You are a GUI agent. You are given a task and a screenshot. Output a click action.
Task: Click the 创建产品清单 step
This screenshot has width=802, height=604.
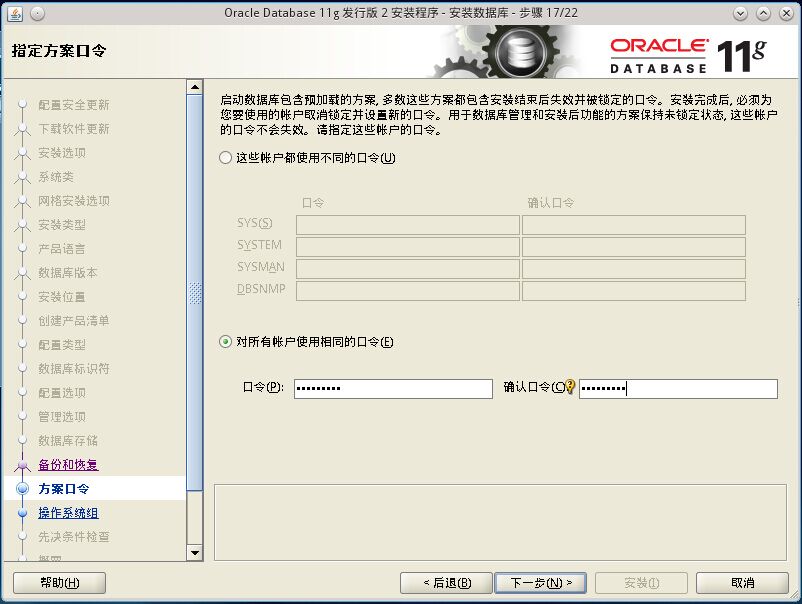point(74,321)
